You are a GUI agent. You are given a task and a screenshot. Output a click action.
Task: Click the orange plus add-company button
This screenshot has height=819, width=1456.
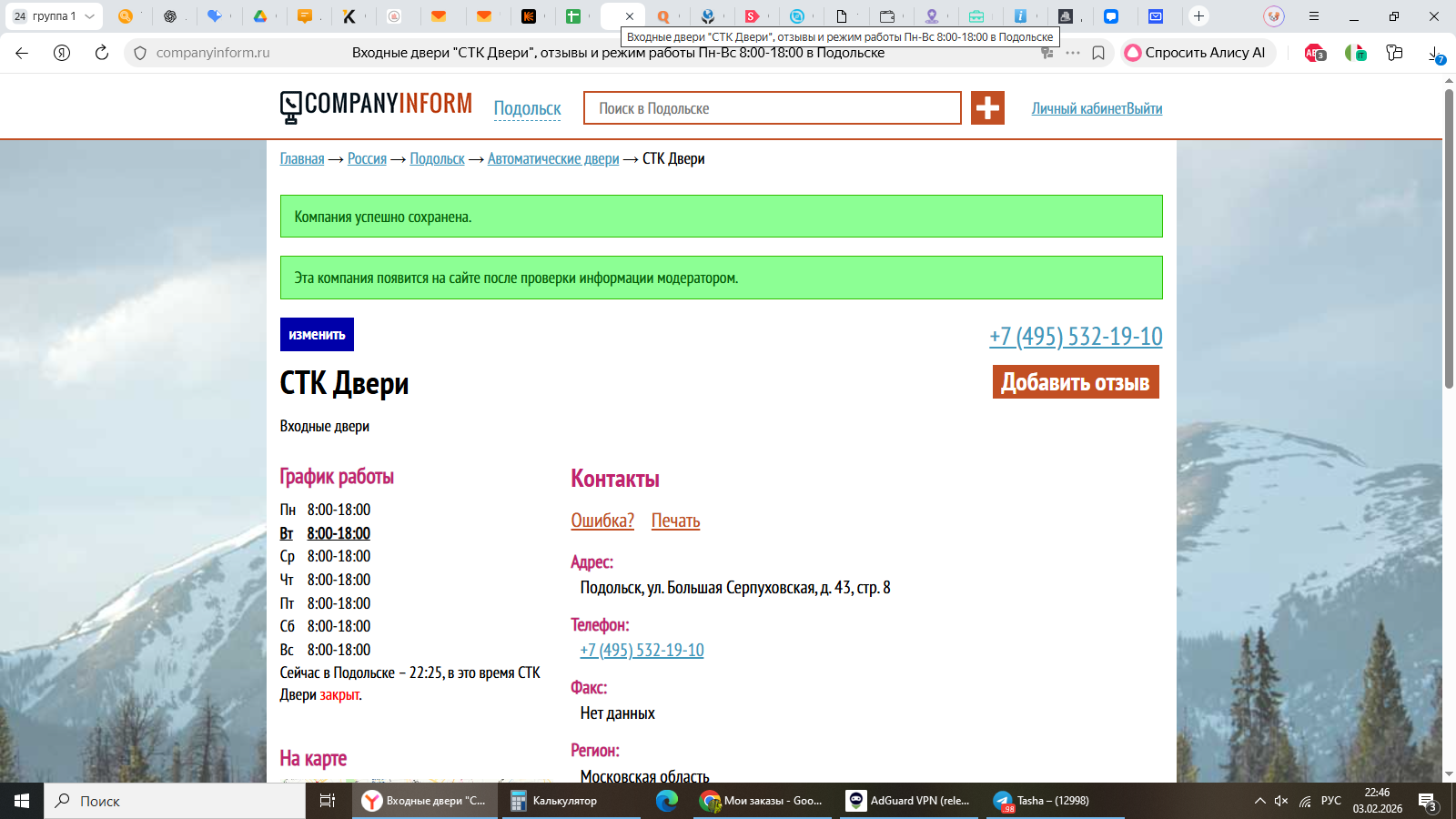point(987,107)
